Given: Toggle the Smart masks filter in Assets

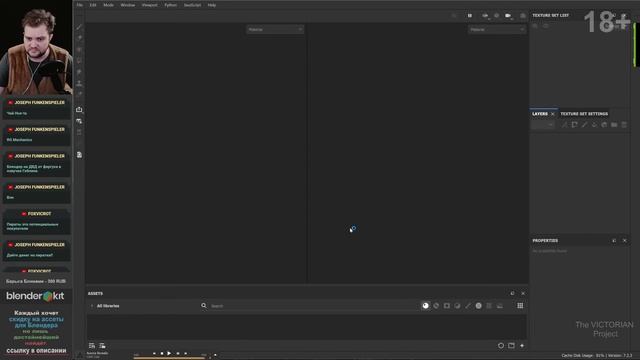Looking at the screenshot, I should coord(447,306).
